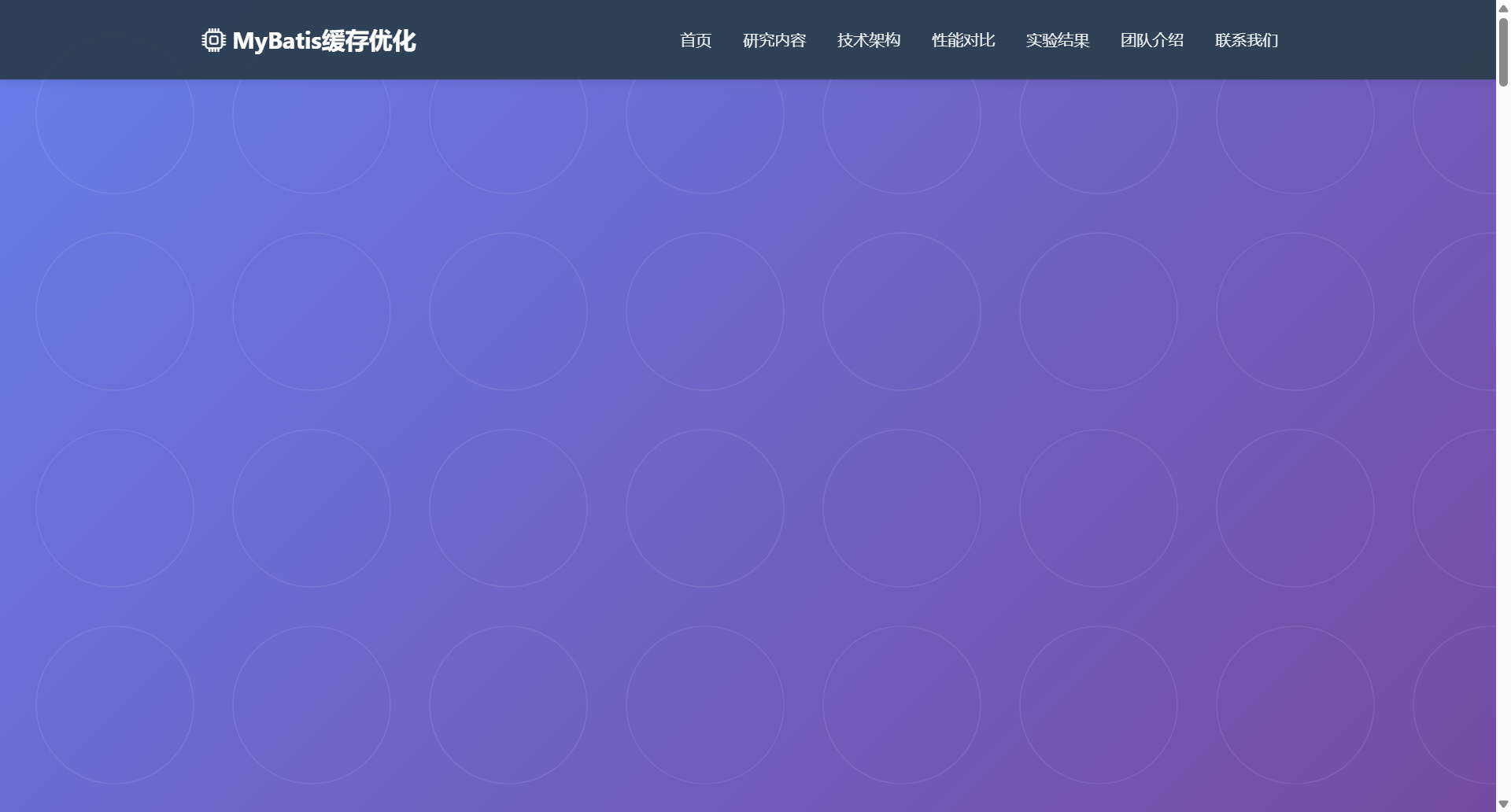Click the vertical scrollbar thumb
This screenshot has height=812, width=1511.
(1503, 51)
